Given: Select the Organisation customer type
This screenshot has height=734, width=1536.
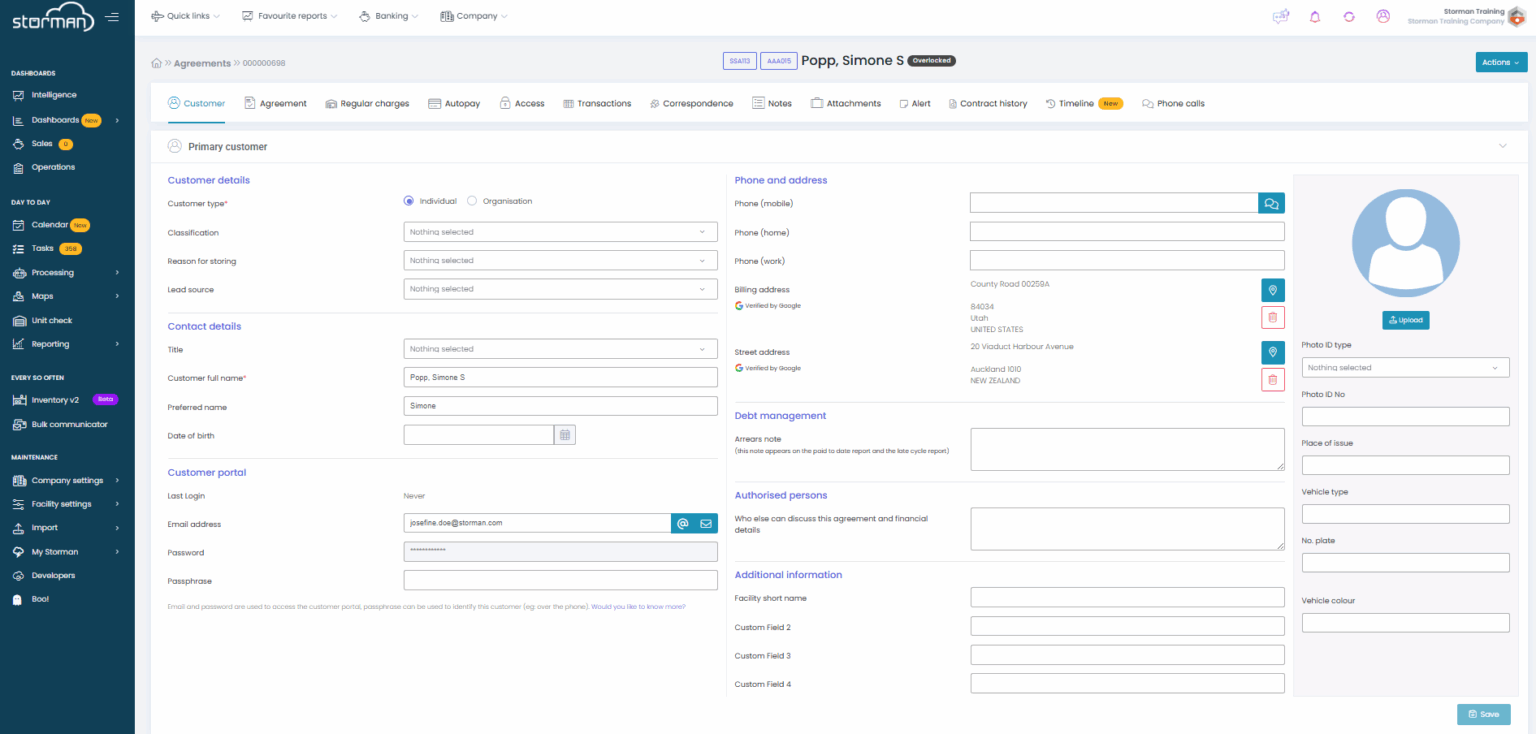Looking at the screenshot, I should (472, 201).
